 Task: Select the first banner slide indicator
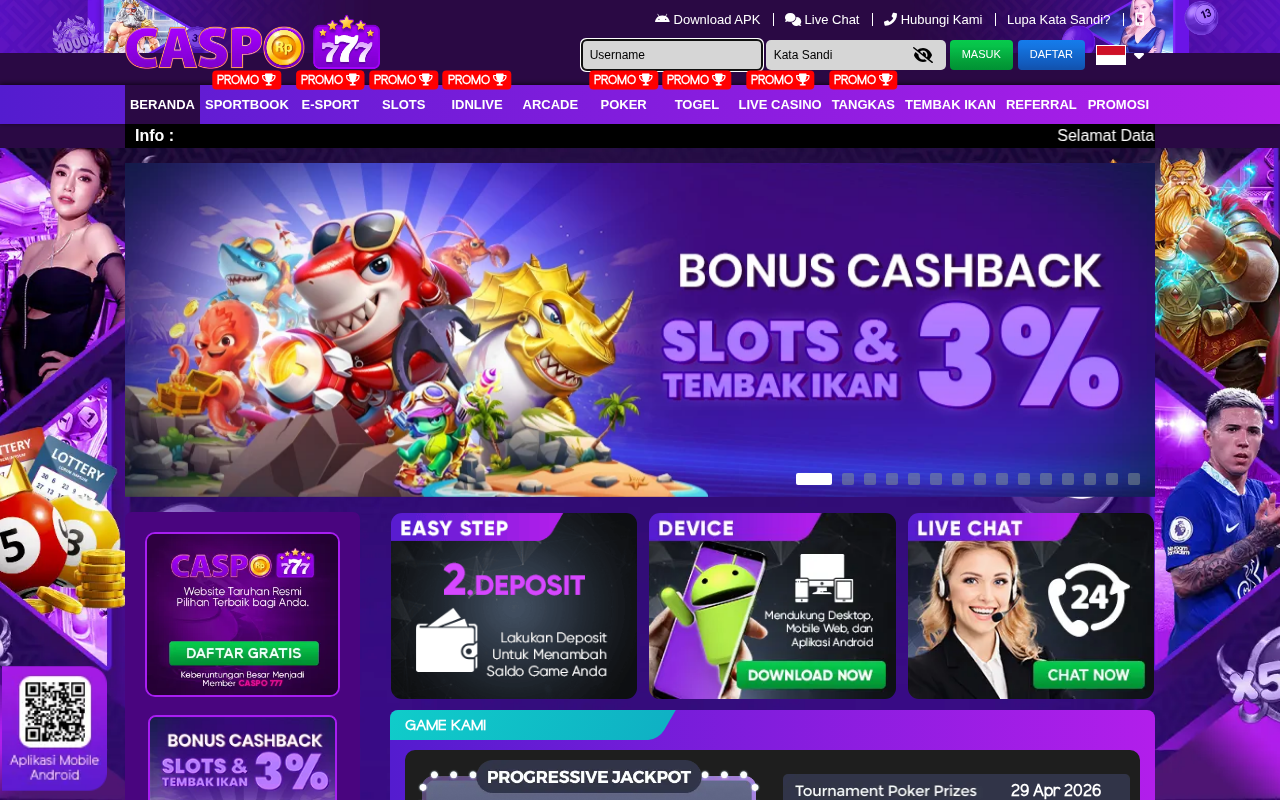[x=814, y=479]
